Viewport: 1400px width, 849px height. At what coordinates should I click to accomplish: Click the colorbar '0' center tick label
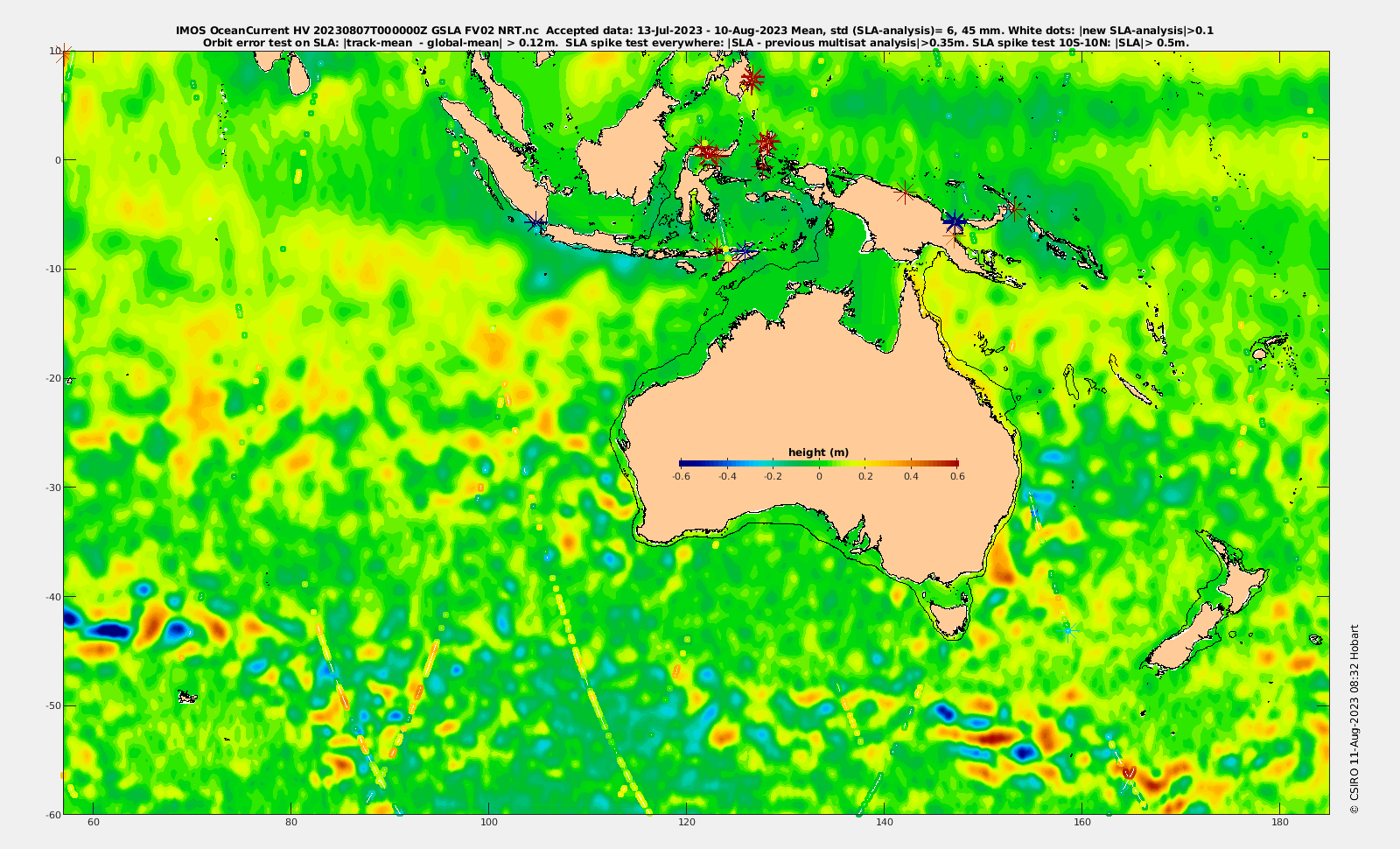(819, 477)
